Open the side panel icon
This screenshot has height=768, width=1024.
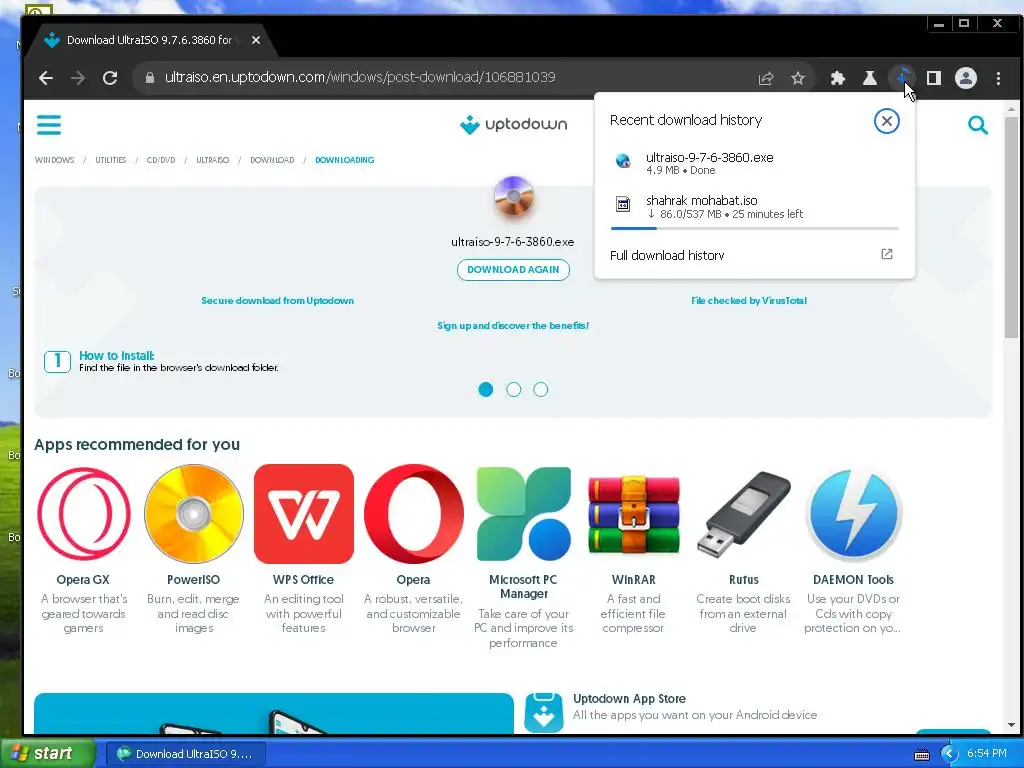(934, 78)
